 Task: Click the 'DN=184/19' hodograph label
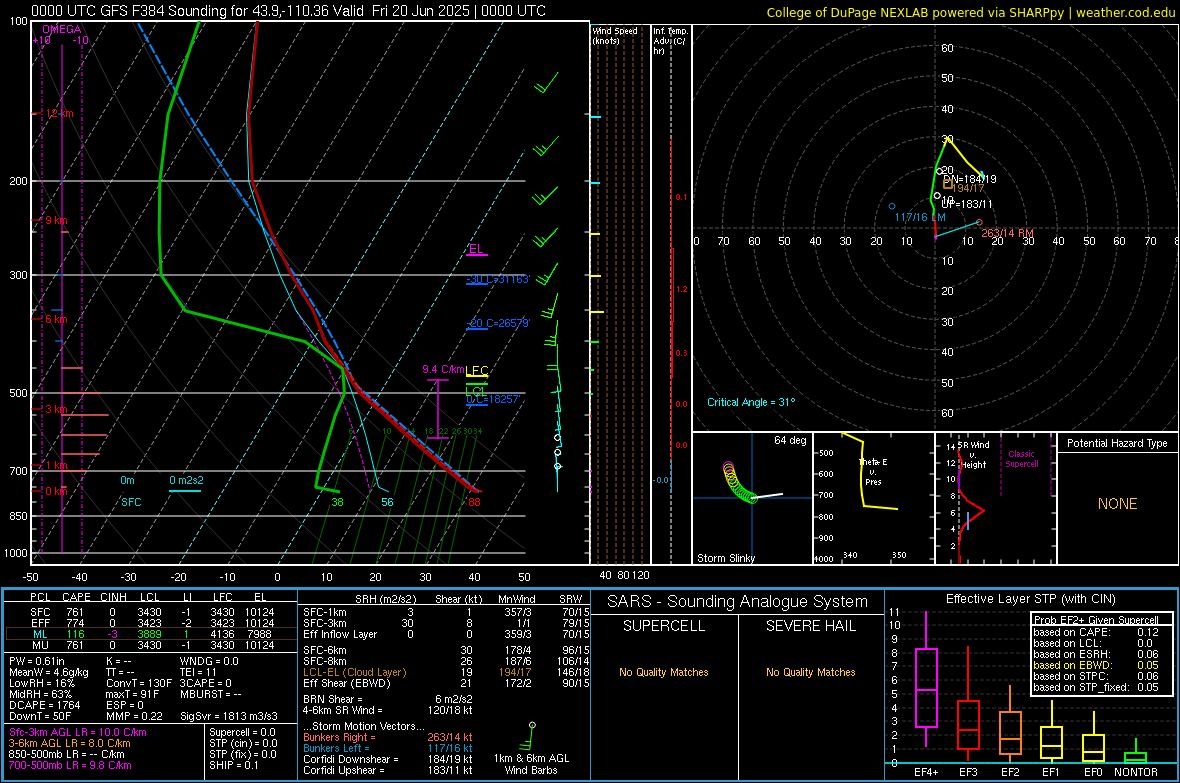tap(970, 179)
